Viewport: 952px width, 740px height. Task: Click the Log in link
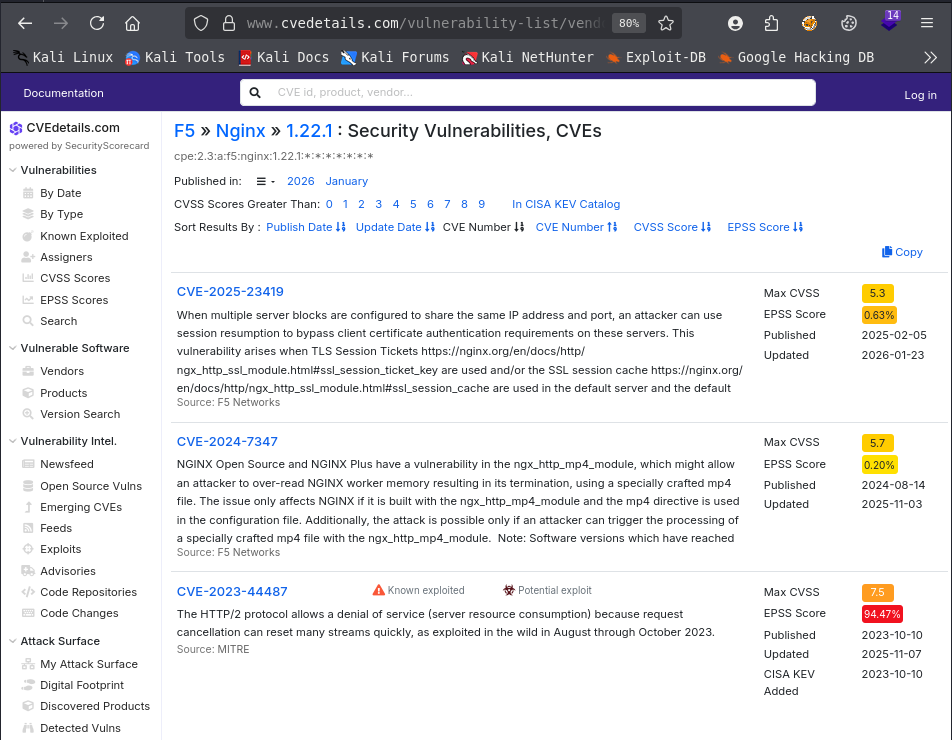[920, 95]
